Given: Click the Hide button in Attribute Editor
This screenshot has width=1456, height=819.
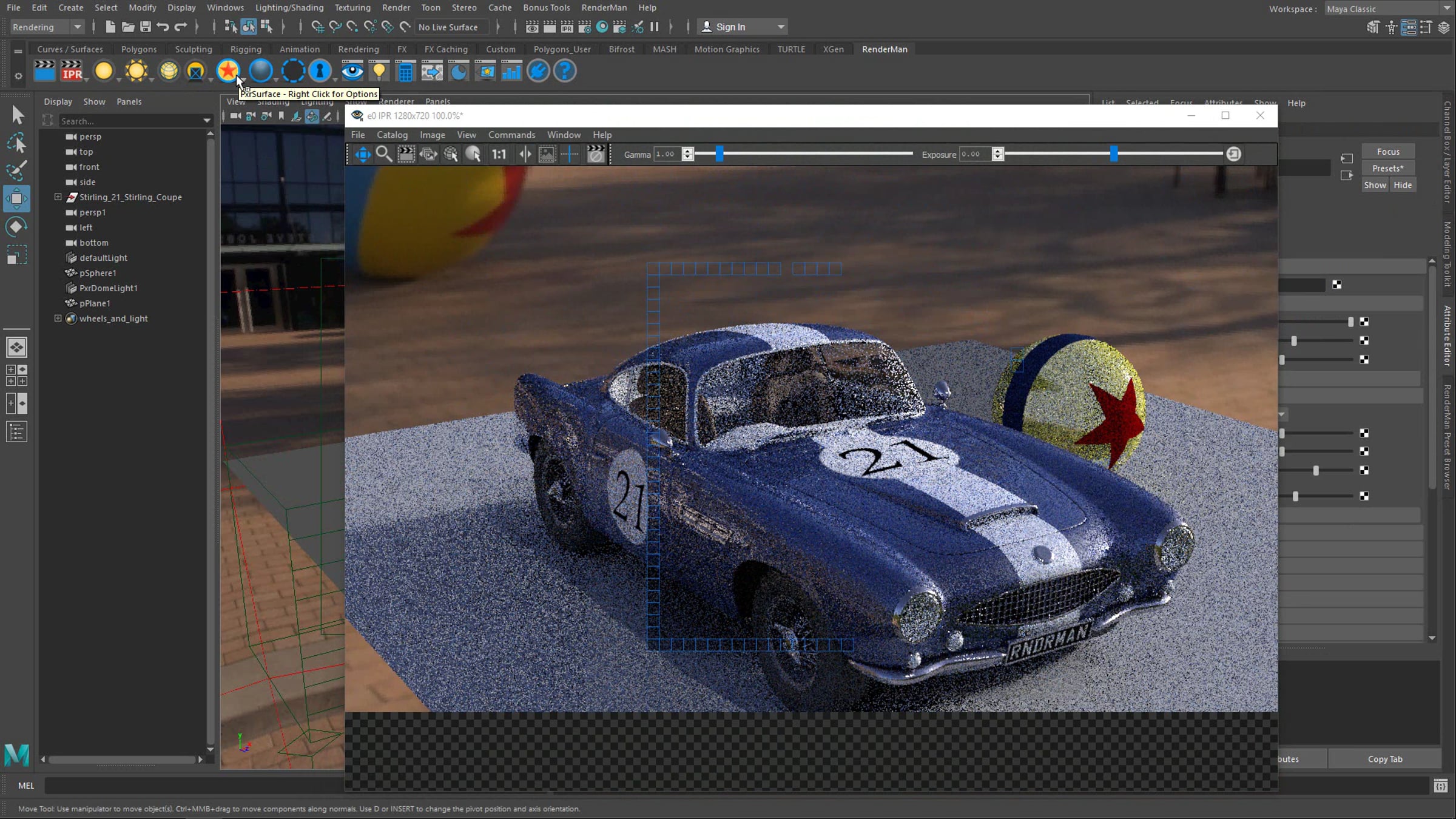Looking at the screenshot, I should coord(1403,185).
